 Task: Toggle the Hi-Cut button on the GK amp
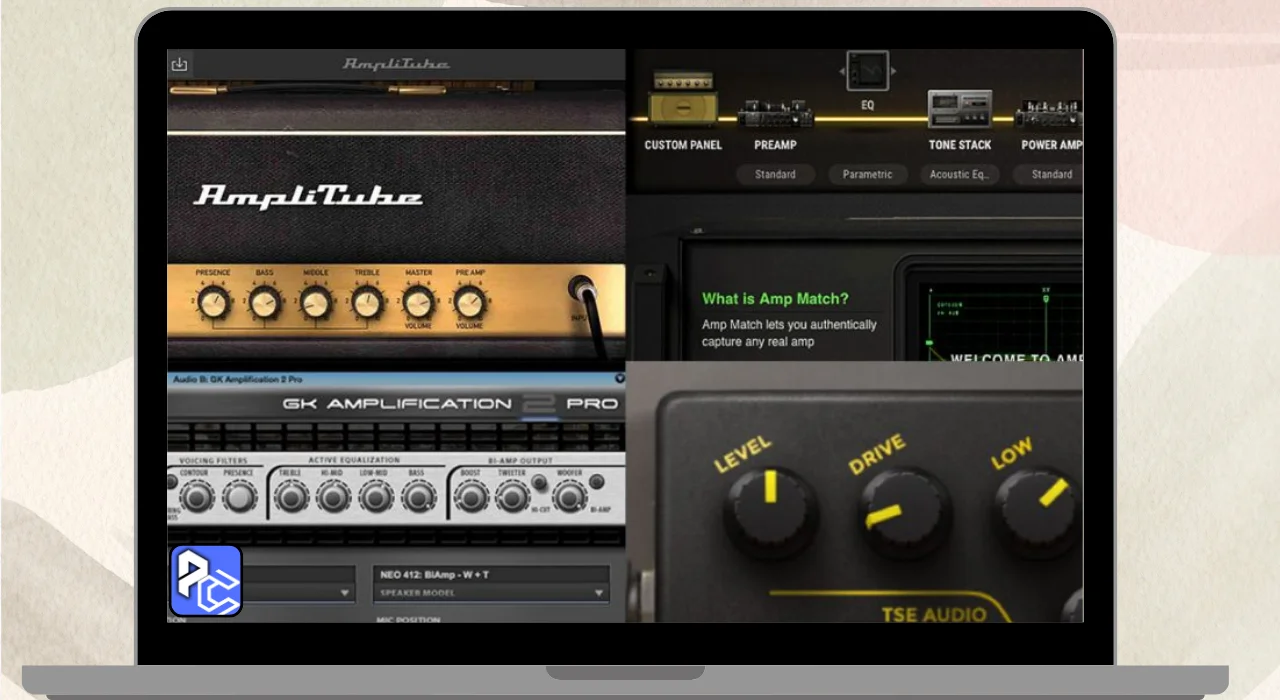coord(539,483)
